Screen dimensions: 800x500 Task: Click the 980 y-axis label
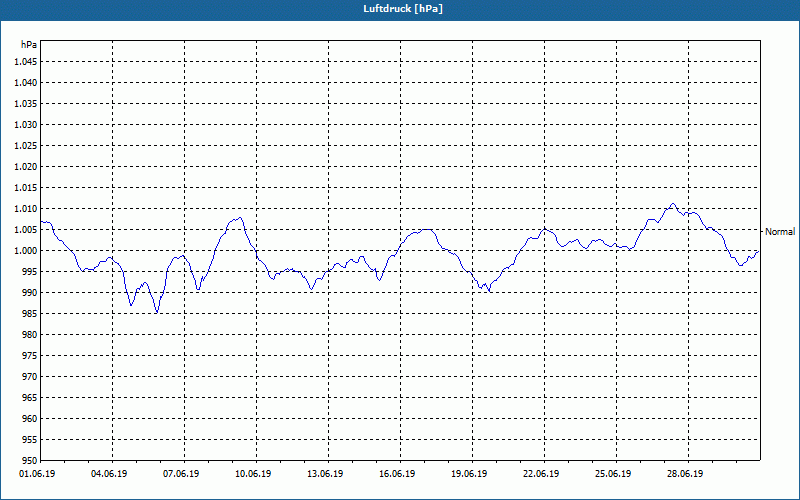pos(30,335)
